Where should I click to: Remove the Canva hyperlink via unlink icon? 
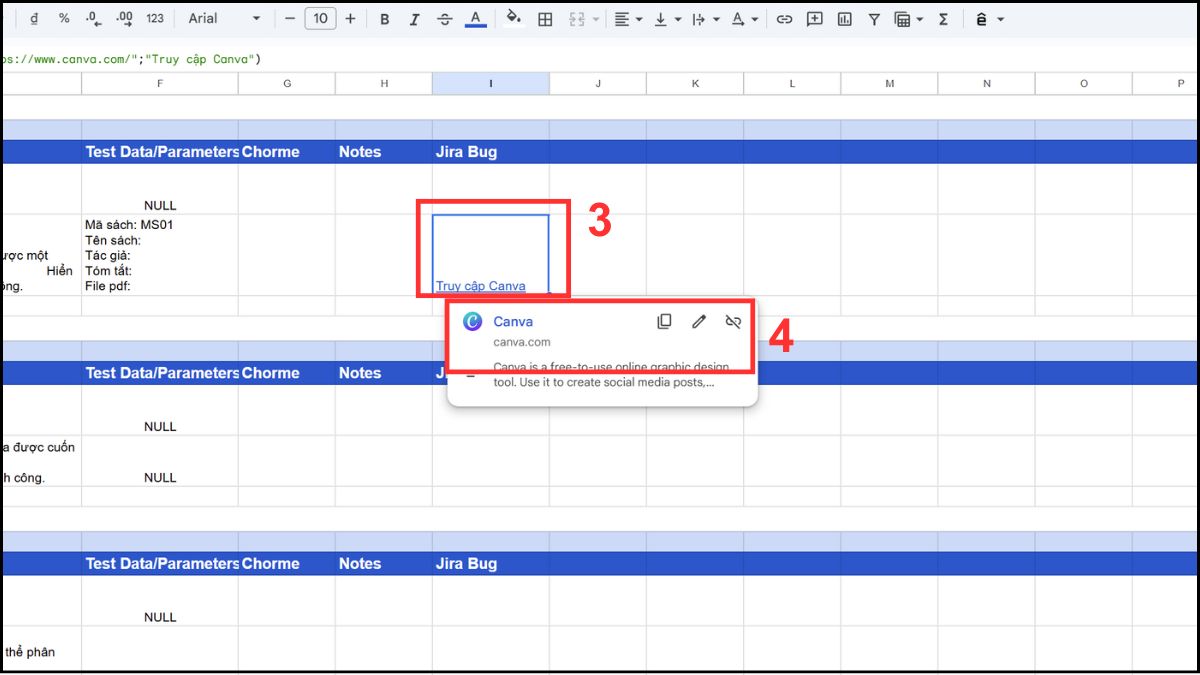click(733, 321)
